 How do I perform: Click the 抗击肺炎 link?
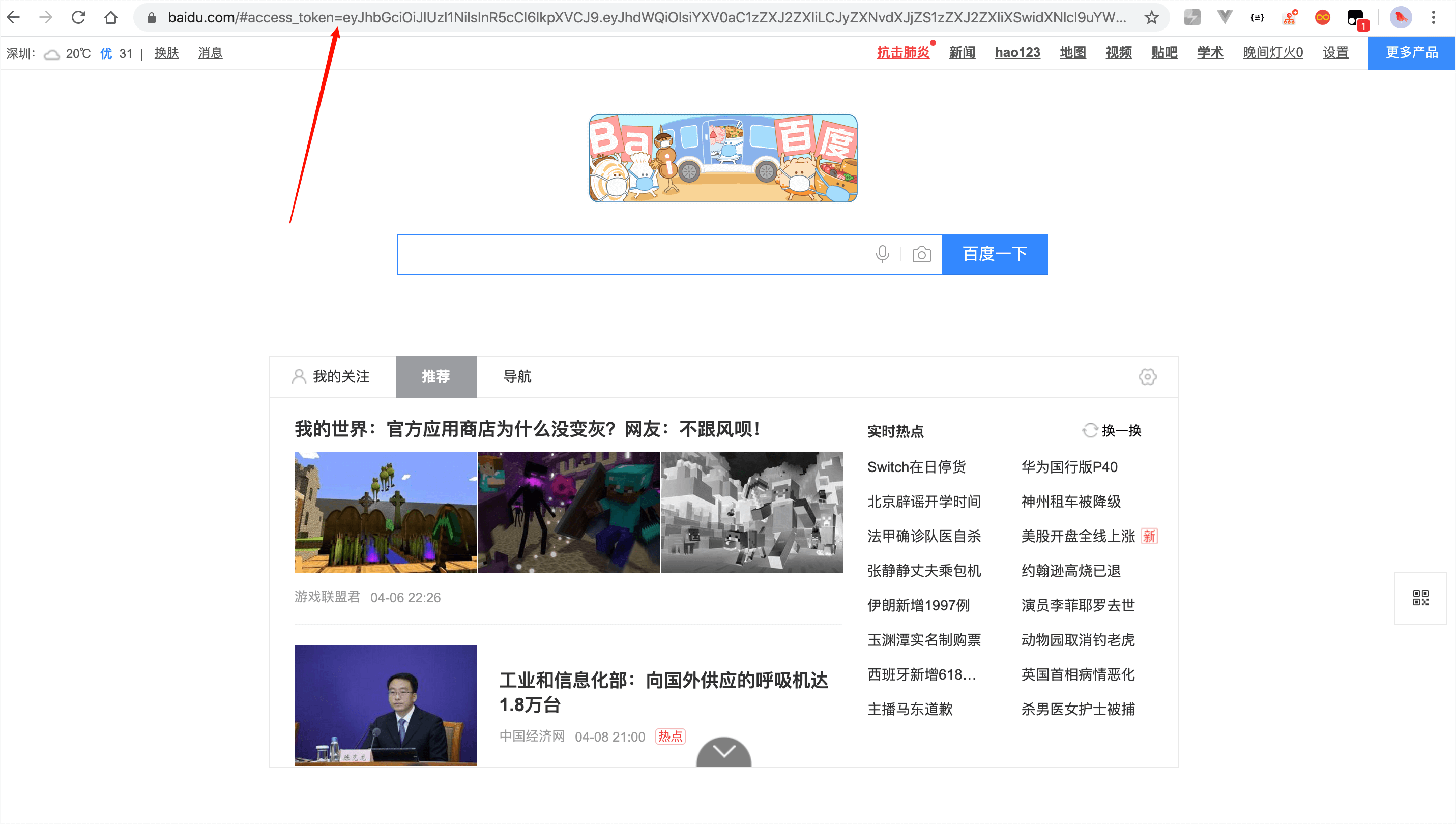click(902, 53)
